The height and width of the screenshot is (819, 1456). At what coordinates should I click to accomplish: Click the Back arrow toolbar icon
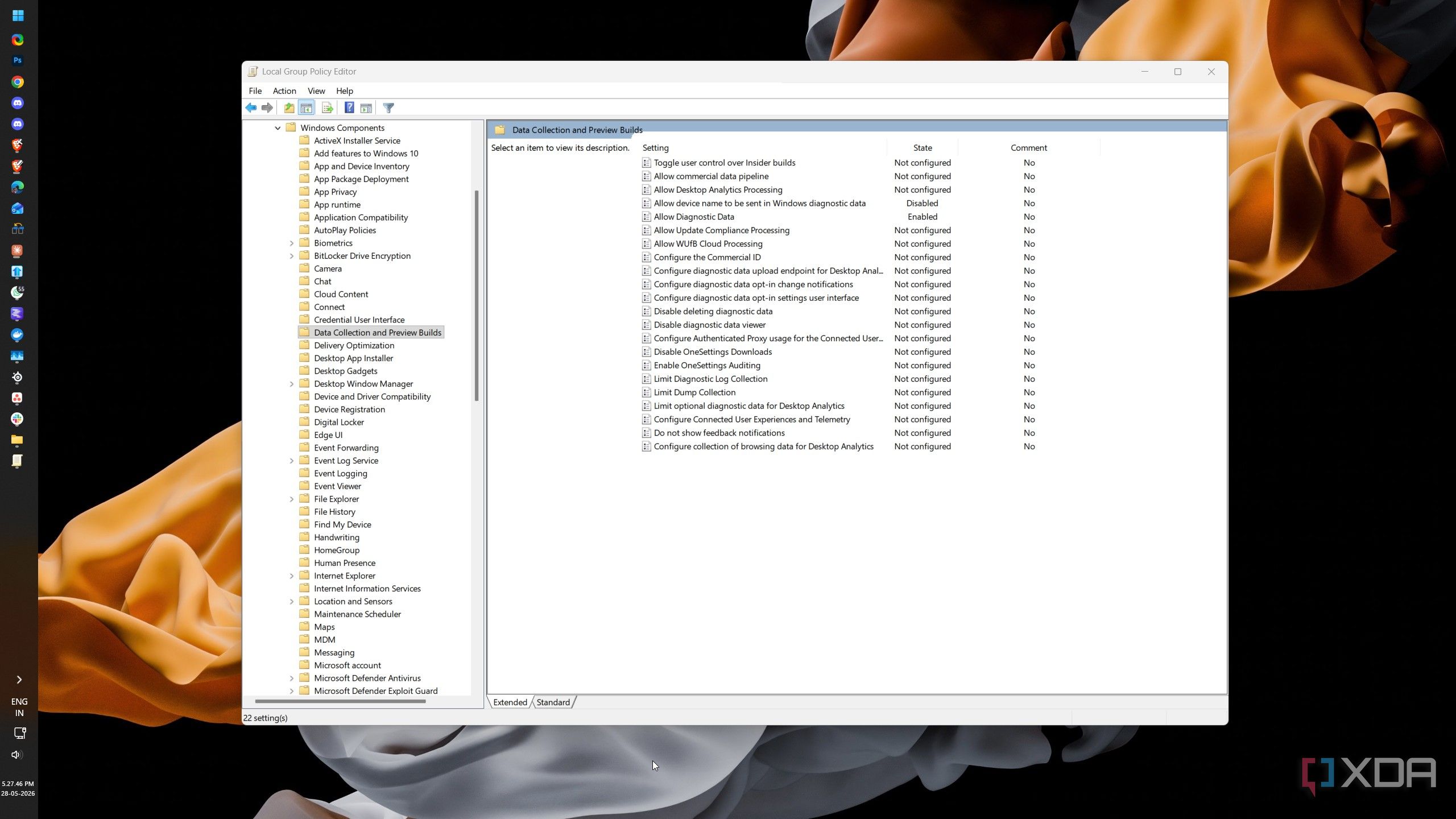(x=251, y=107)
